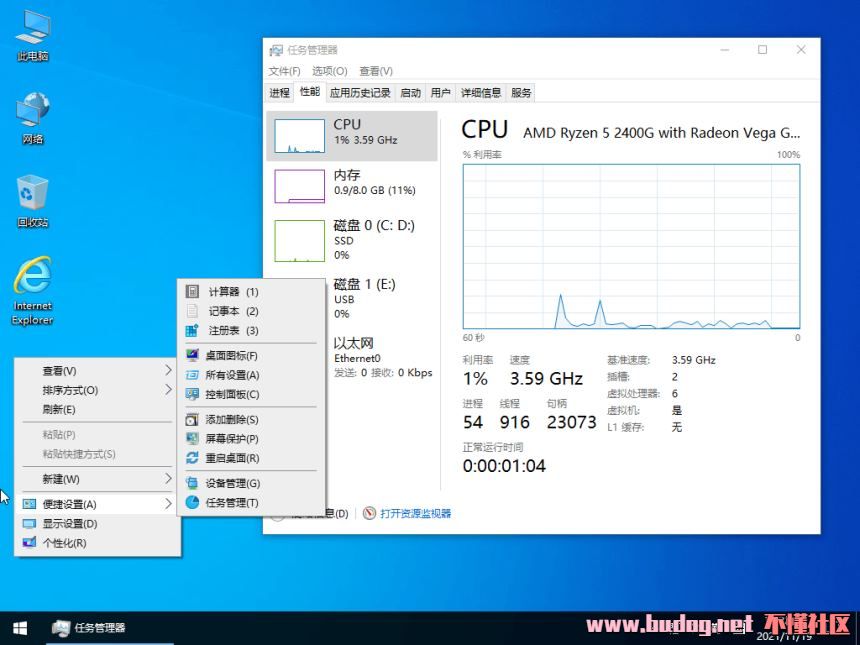Switch to the 进程 tab
The image size is (860, 645).
pyautogui.click(x=278, y=92)
